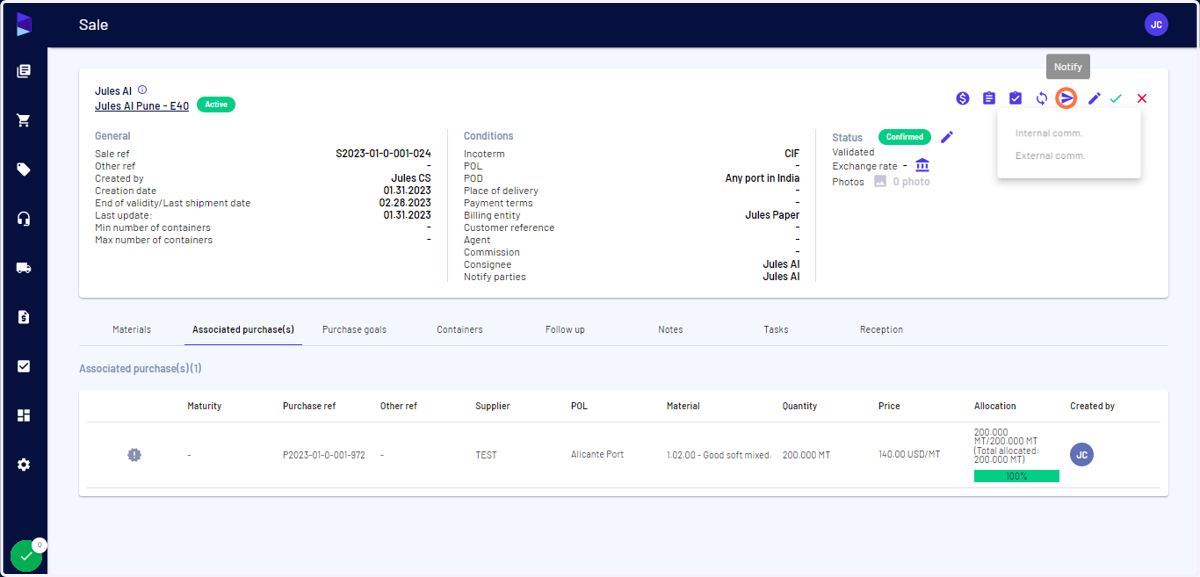
Task: Click the Supplier column header
Action: pyautogui.click(x=492, y=406)
